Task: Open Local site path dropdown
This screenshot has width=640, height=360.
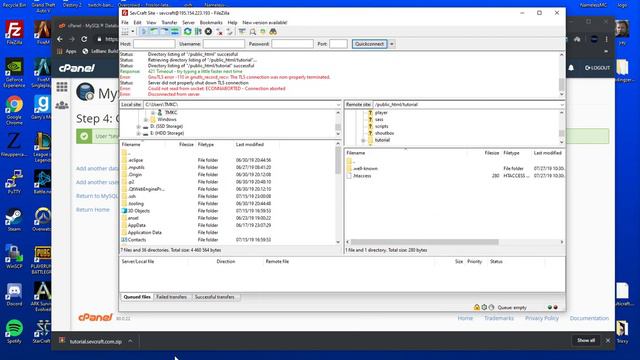Action: [338, 105]
